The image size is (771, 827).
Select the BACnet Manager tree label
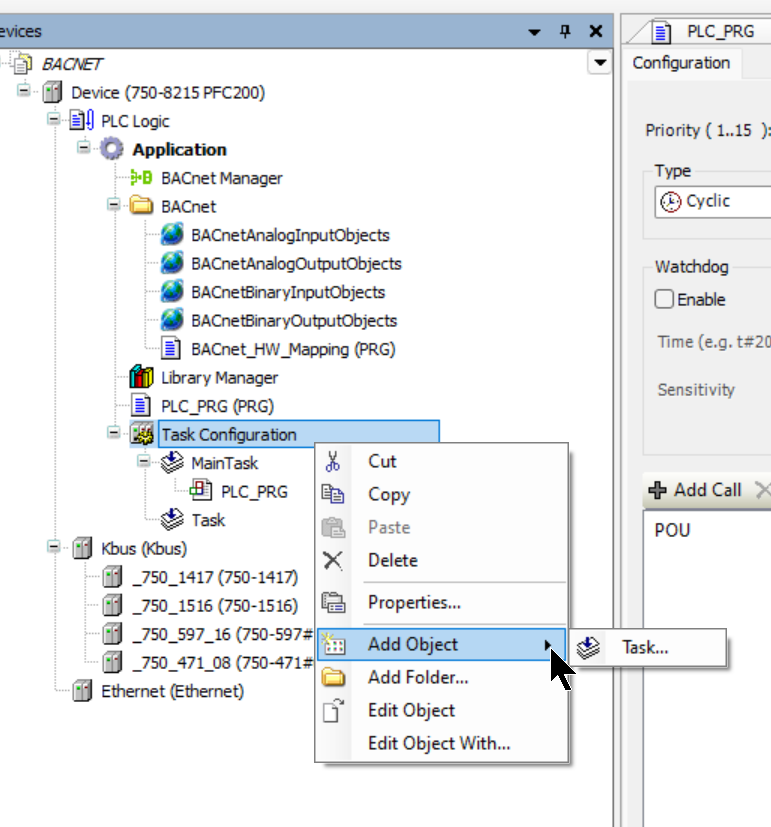[x=222, y=178]
